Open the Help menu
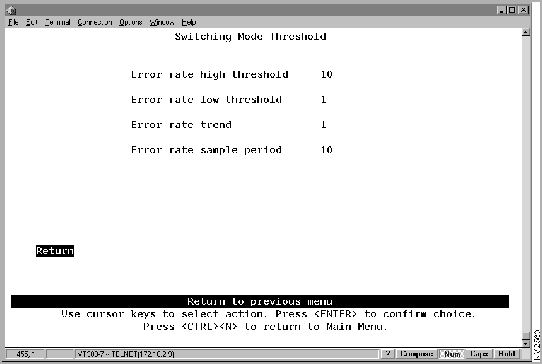This screenshot has height=364, width=542. (x=189, y=22)
